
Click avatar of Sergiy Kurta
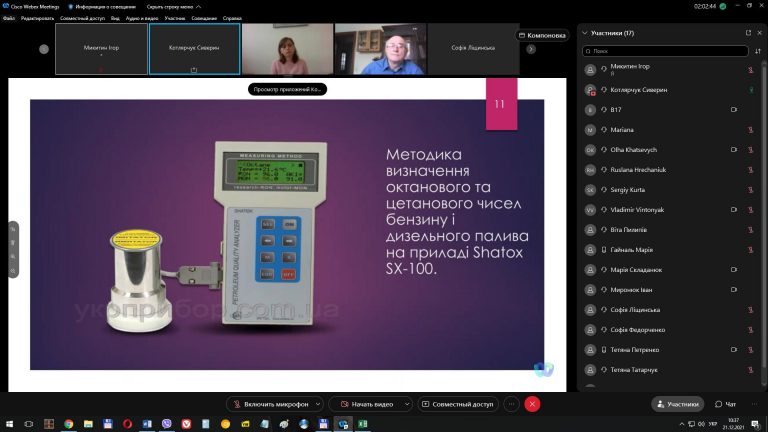pos(590,190)
